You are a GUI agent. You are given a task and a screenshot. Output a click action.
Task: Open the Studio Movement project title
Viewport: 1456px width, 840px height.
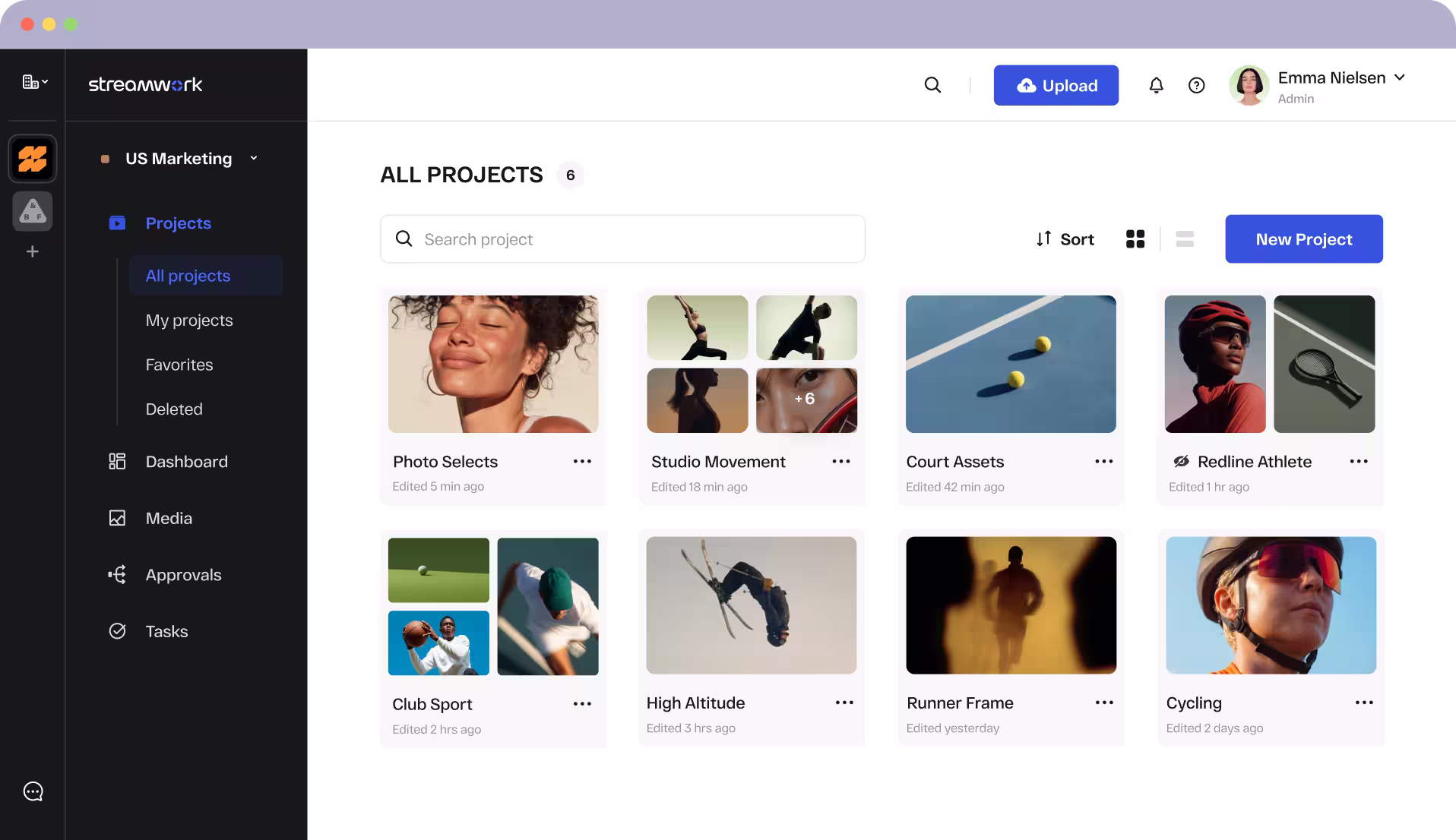[718, 462]
